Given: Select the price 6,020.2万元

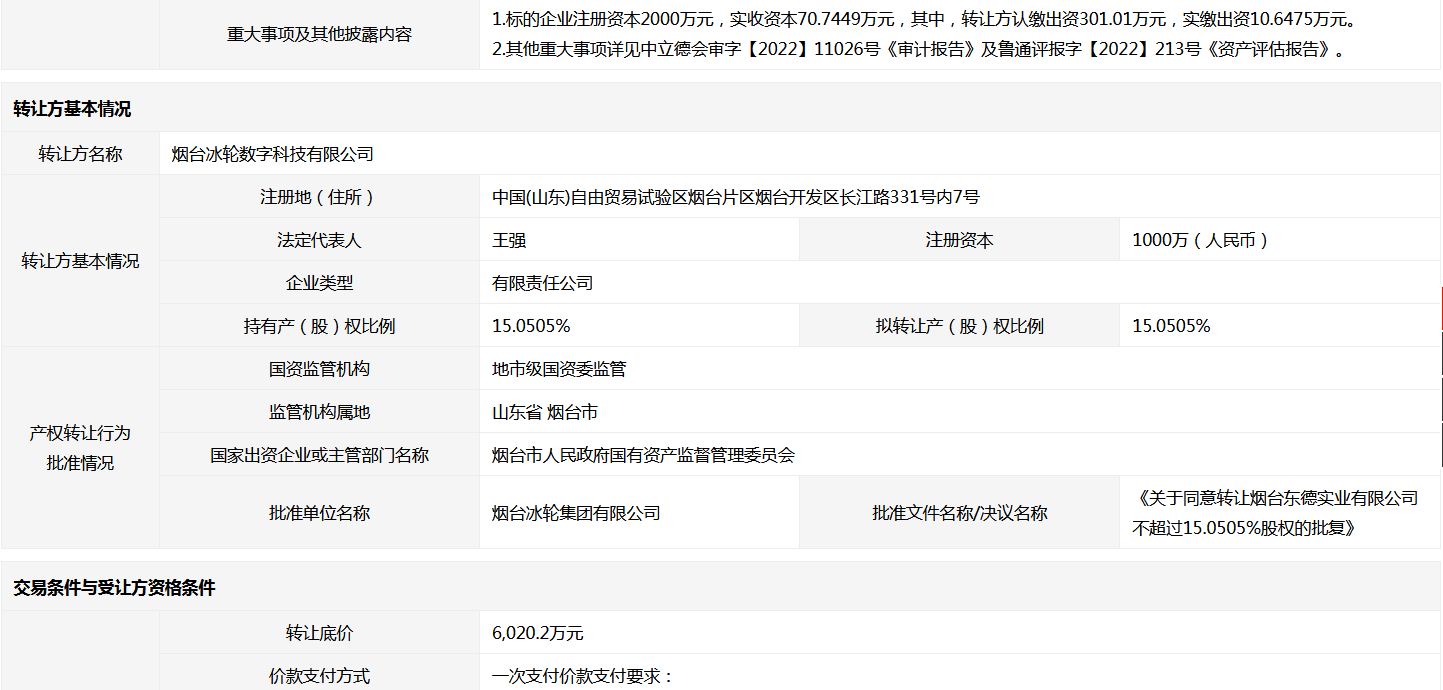Looking at the screenshot, I should 538,633.
